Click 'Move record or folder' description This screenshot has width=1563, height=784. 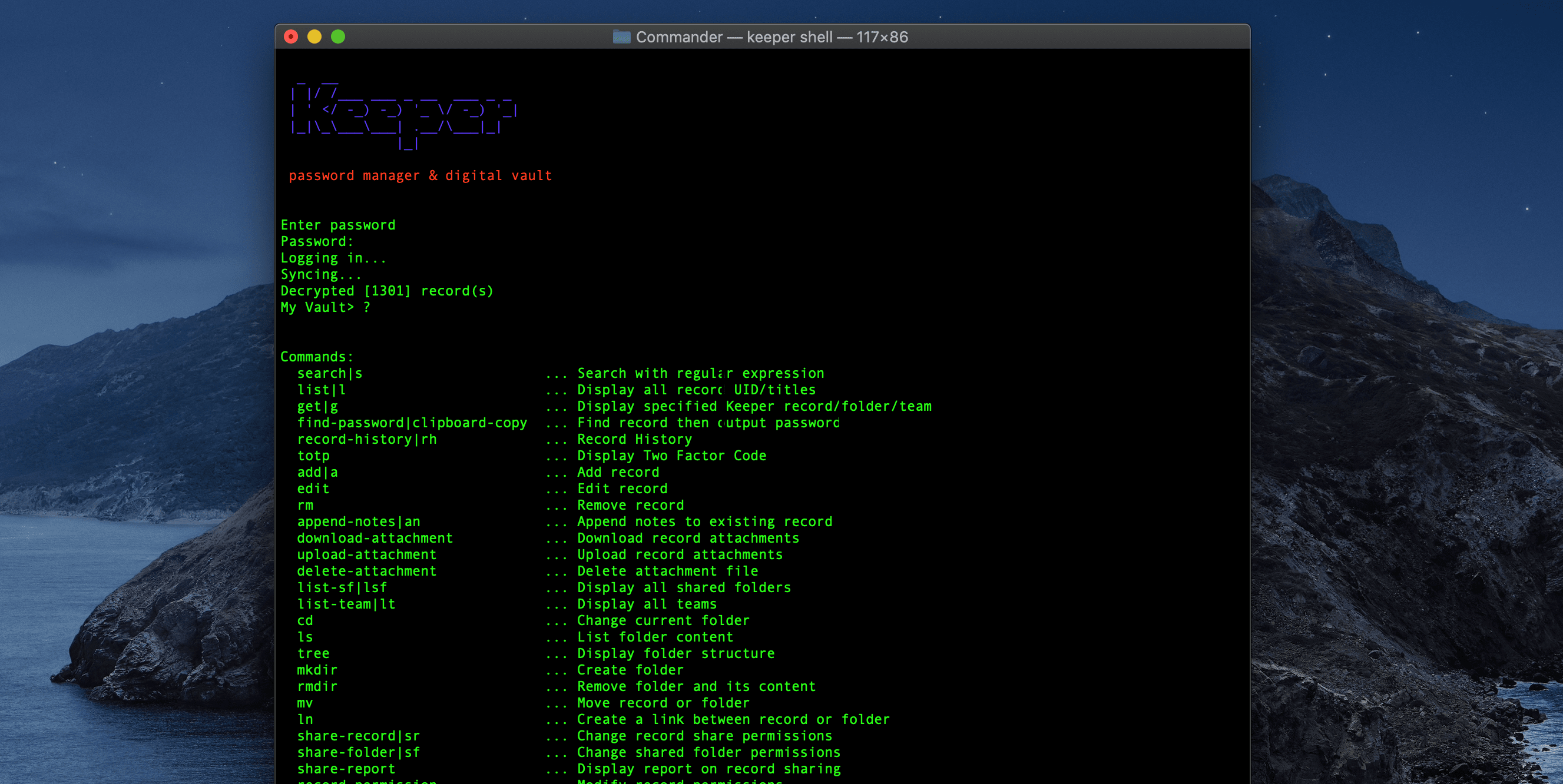tap(664, 703)
